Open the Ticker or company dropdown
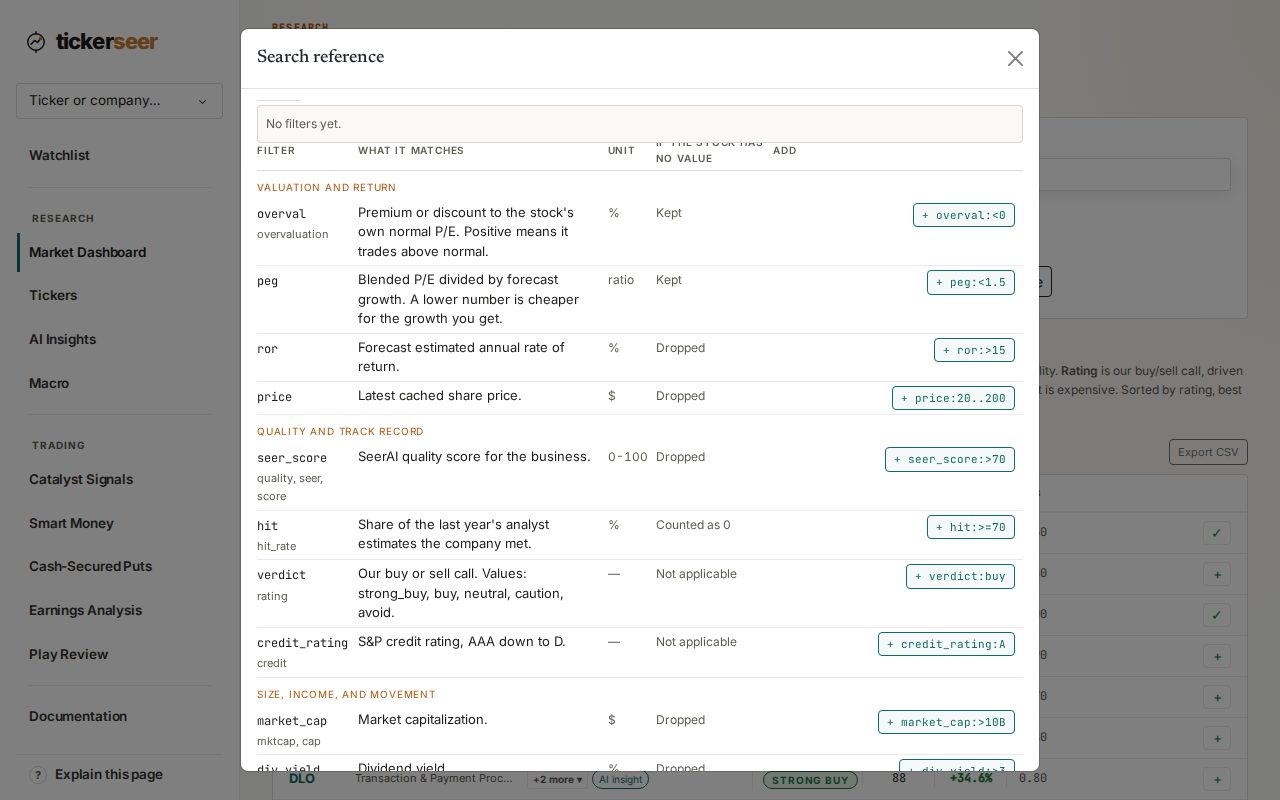Viewport: 1280px width, 800px height. click(119, 101)
